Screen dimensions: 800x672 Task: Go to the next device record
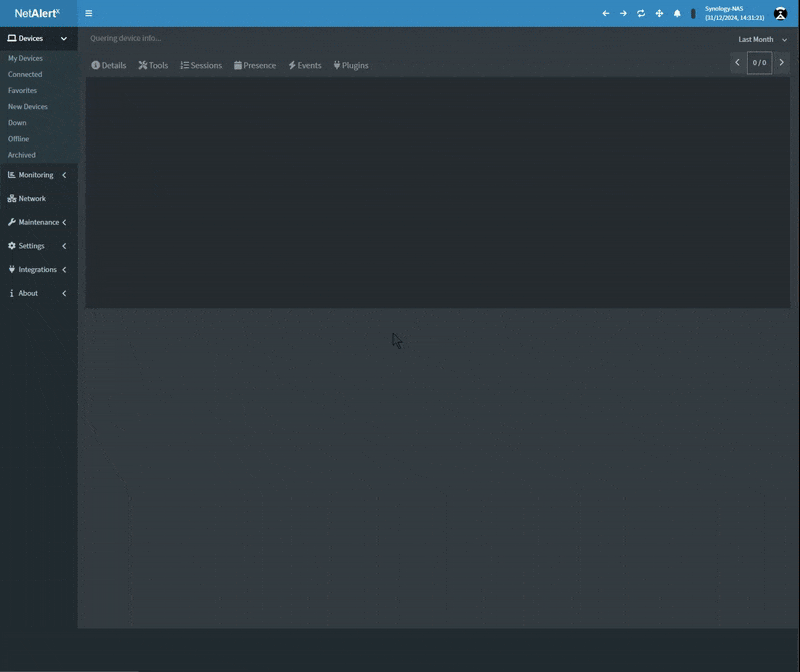[782, 62]
